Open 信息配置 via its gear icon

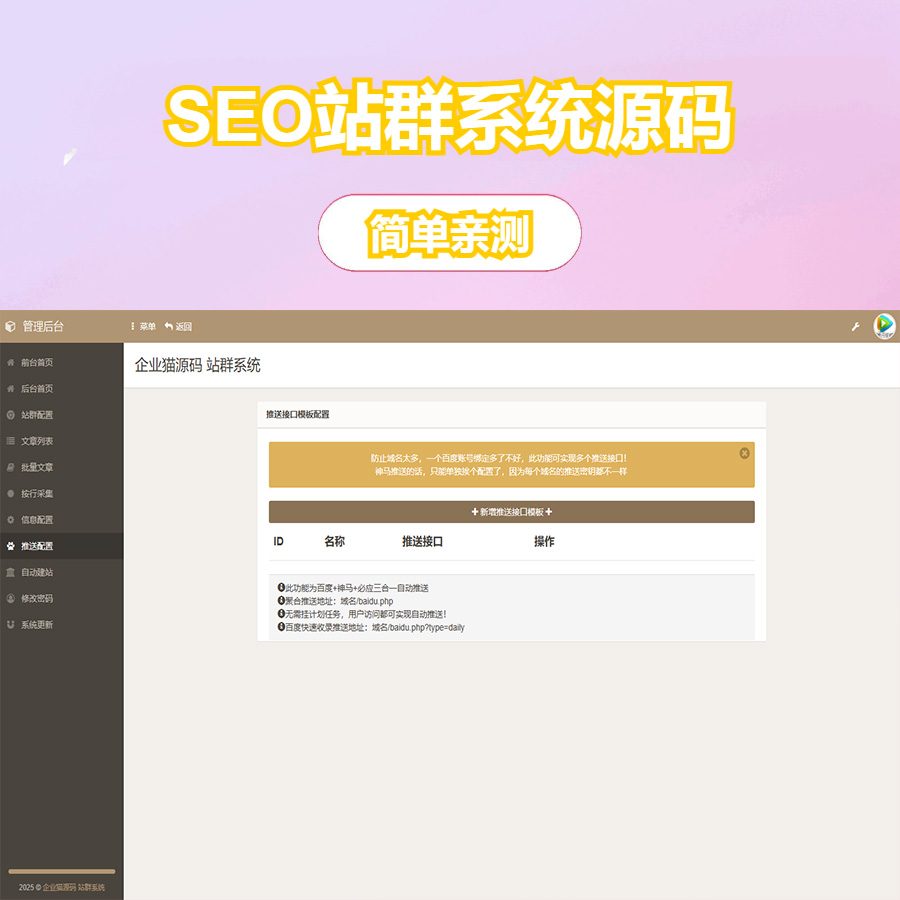(x=11, y=518)
